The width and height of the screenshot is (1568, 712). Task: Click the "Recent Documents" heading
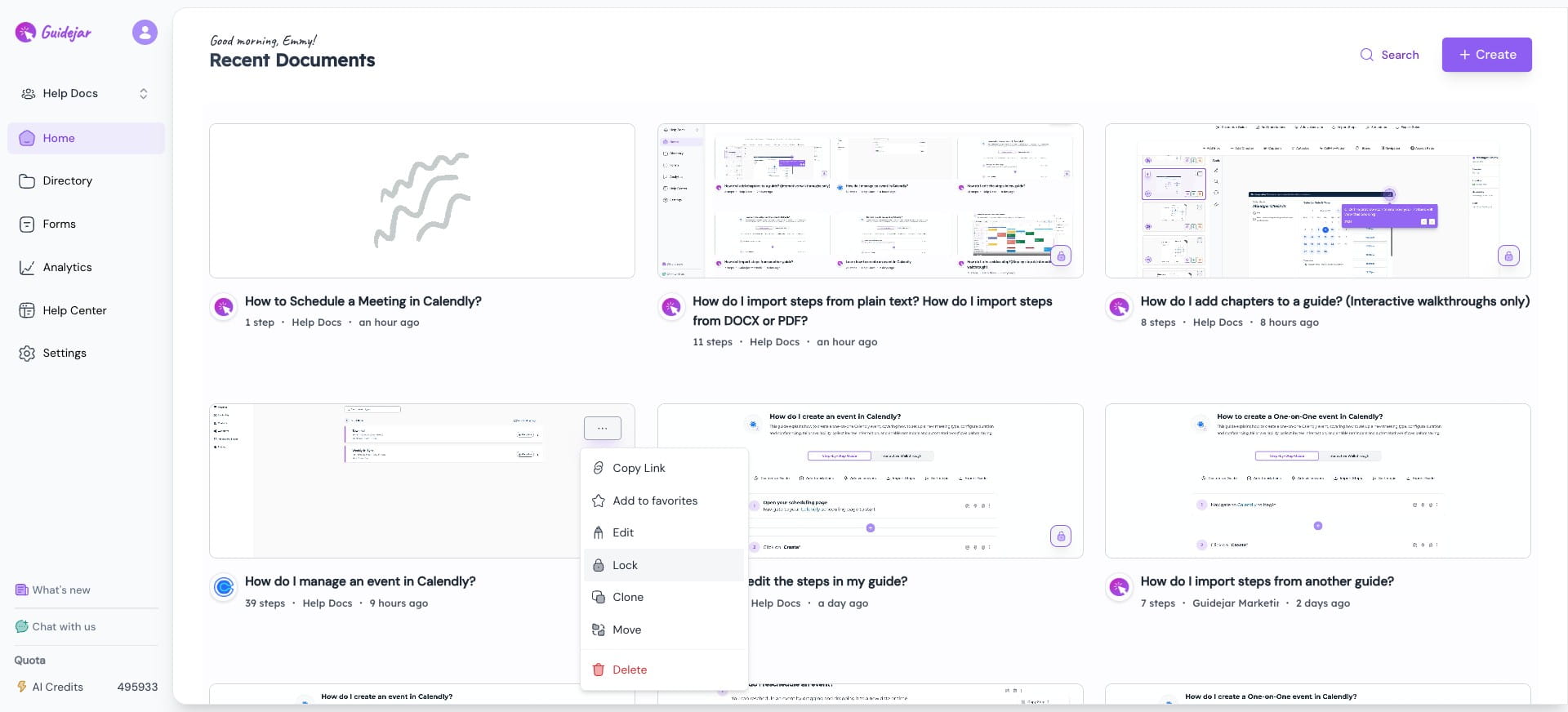(292, 60)
